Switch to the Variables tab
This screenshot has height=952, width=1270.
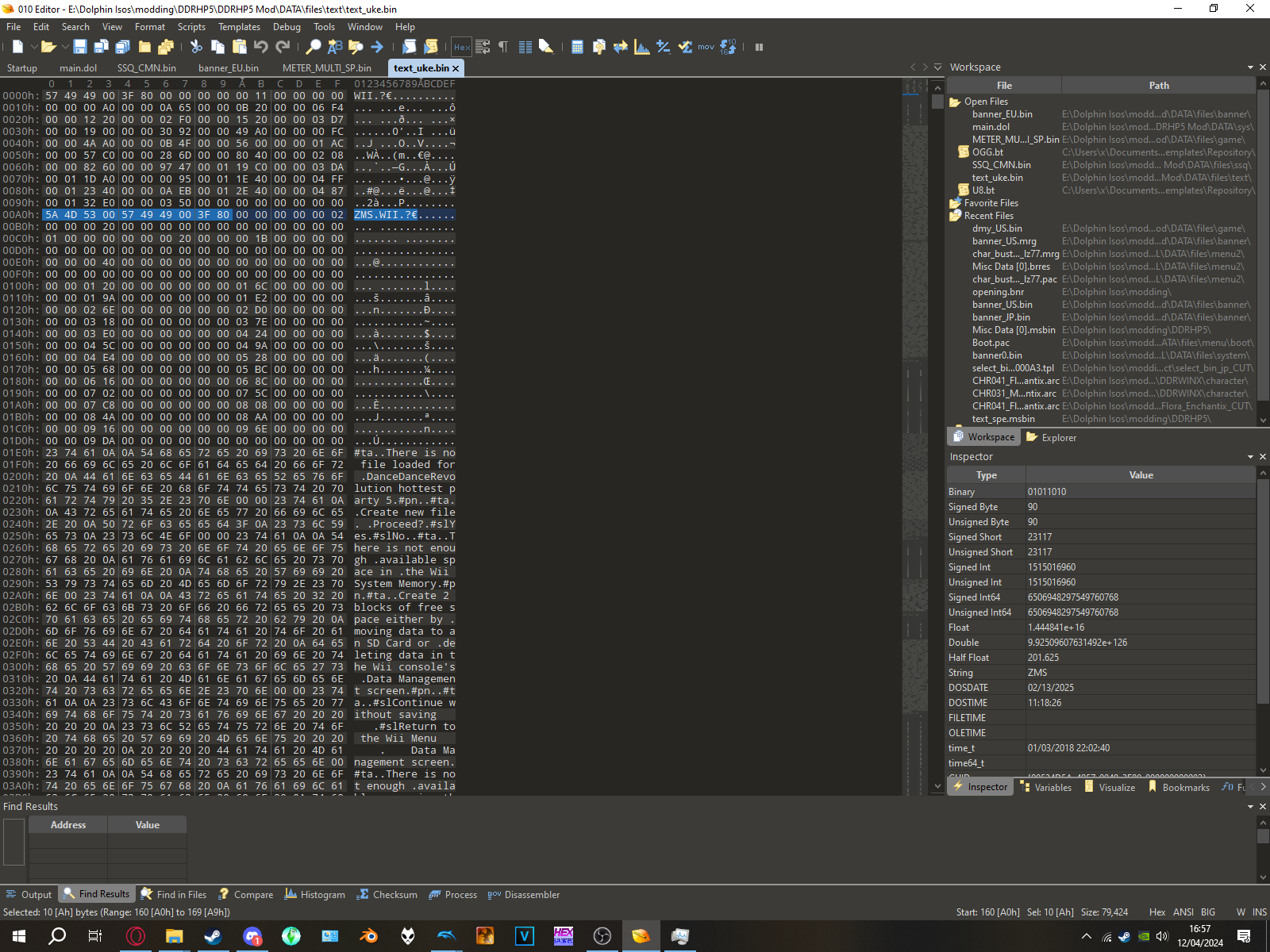click(x=1045, y=788)
